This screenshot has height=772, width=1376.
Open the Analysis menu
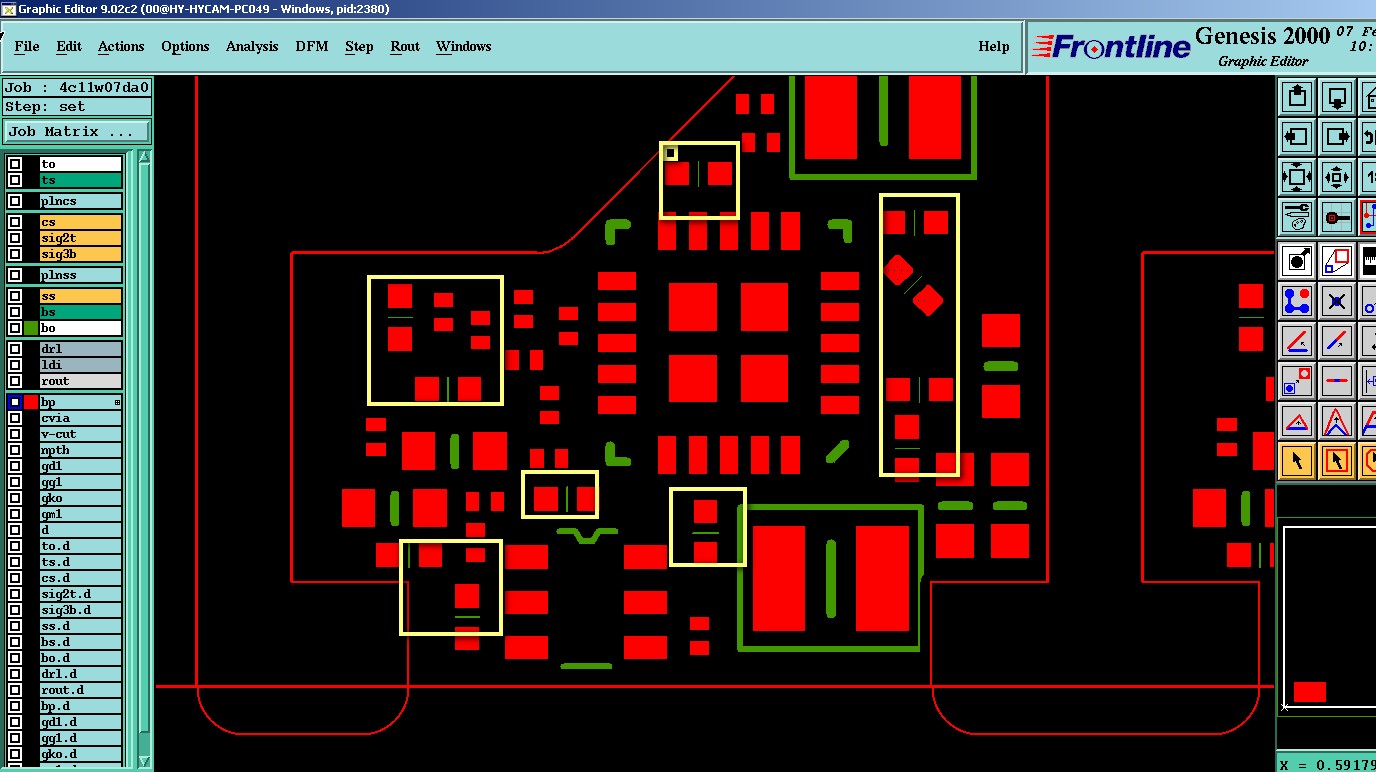tap(252, 46)
